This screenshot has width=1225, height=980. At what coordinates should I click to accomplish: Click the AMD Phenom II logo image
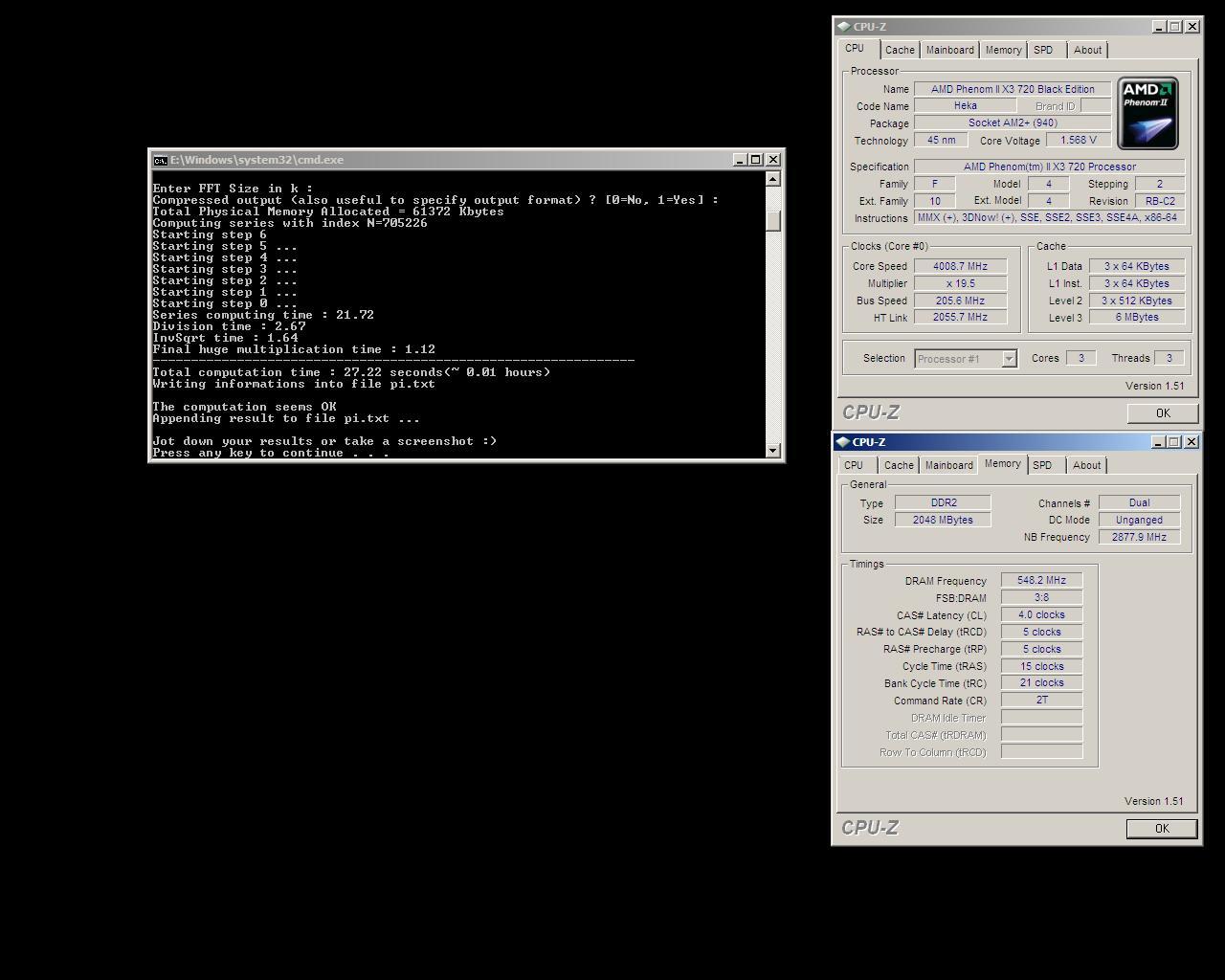coord(1147,114)
